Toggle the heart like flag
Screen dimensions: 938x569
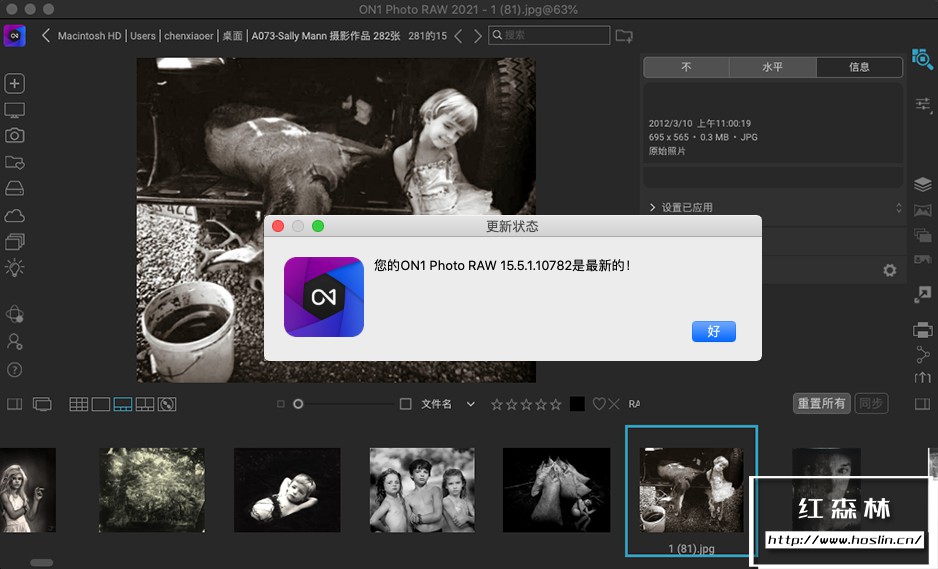point(599,404)
